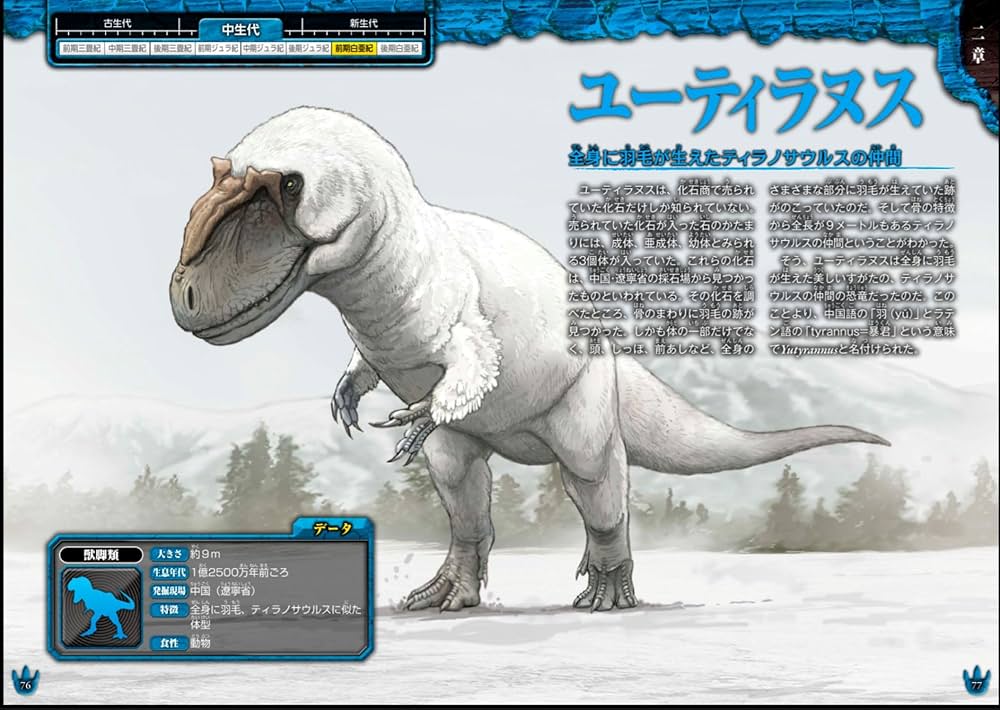Click the 食性 label in data panel
This screenshot has width=1000, height=710.
pyautogui.click(x=167, y=643)
